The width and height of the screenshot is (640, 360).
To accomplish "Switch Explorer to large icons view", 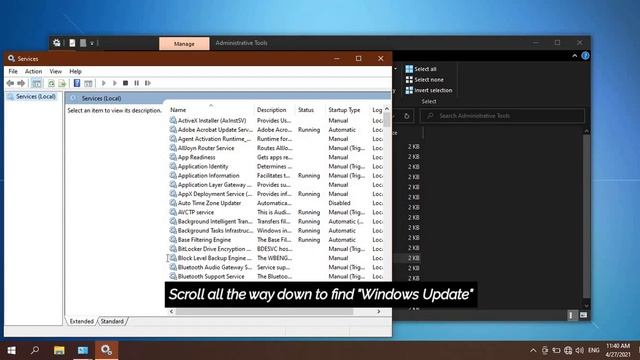I will pyautogui.click(x=583, y=315).
